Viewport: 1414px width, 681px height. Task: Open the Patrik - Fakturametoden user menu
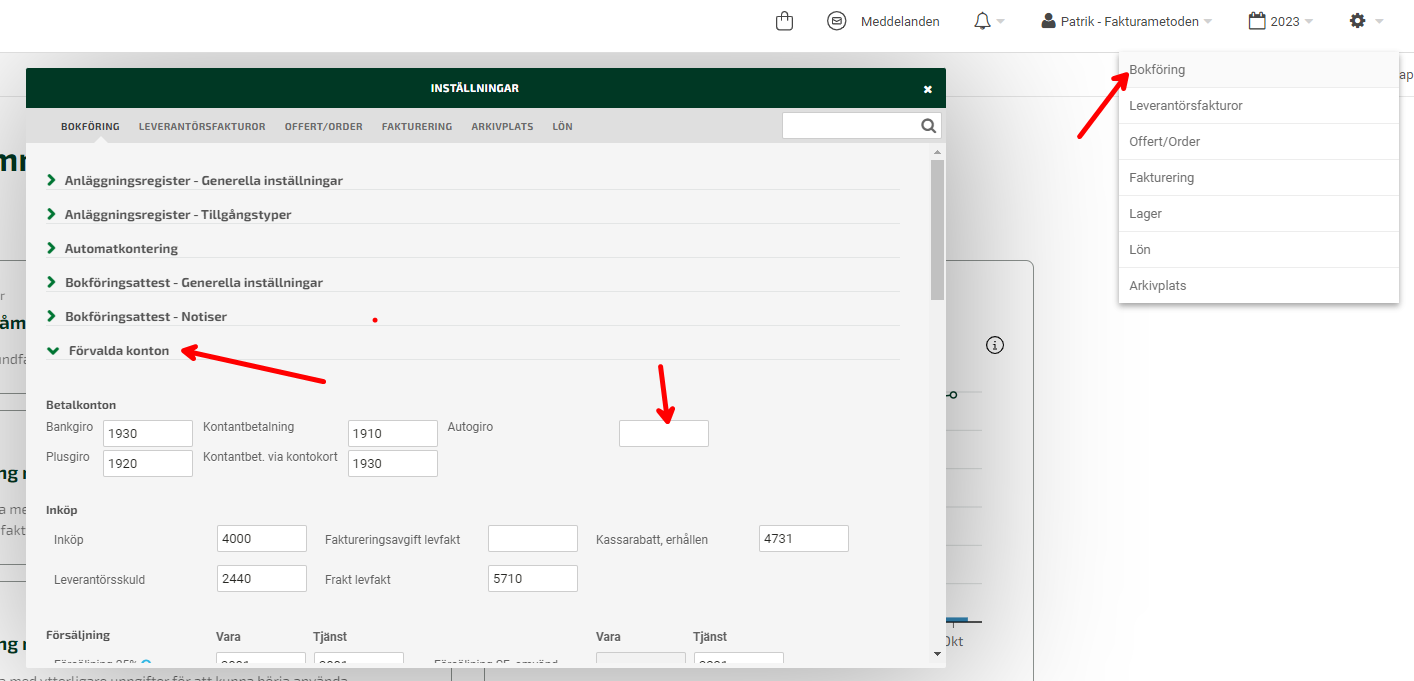1127,21
